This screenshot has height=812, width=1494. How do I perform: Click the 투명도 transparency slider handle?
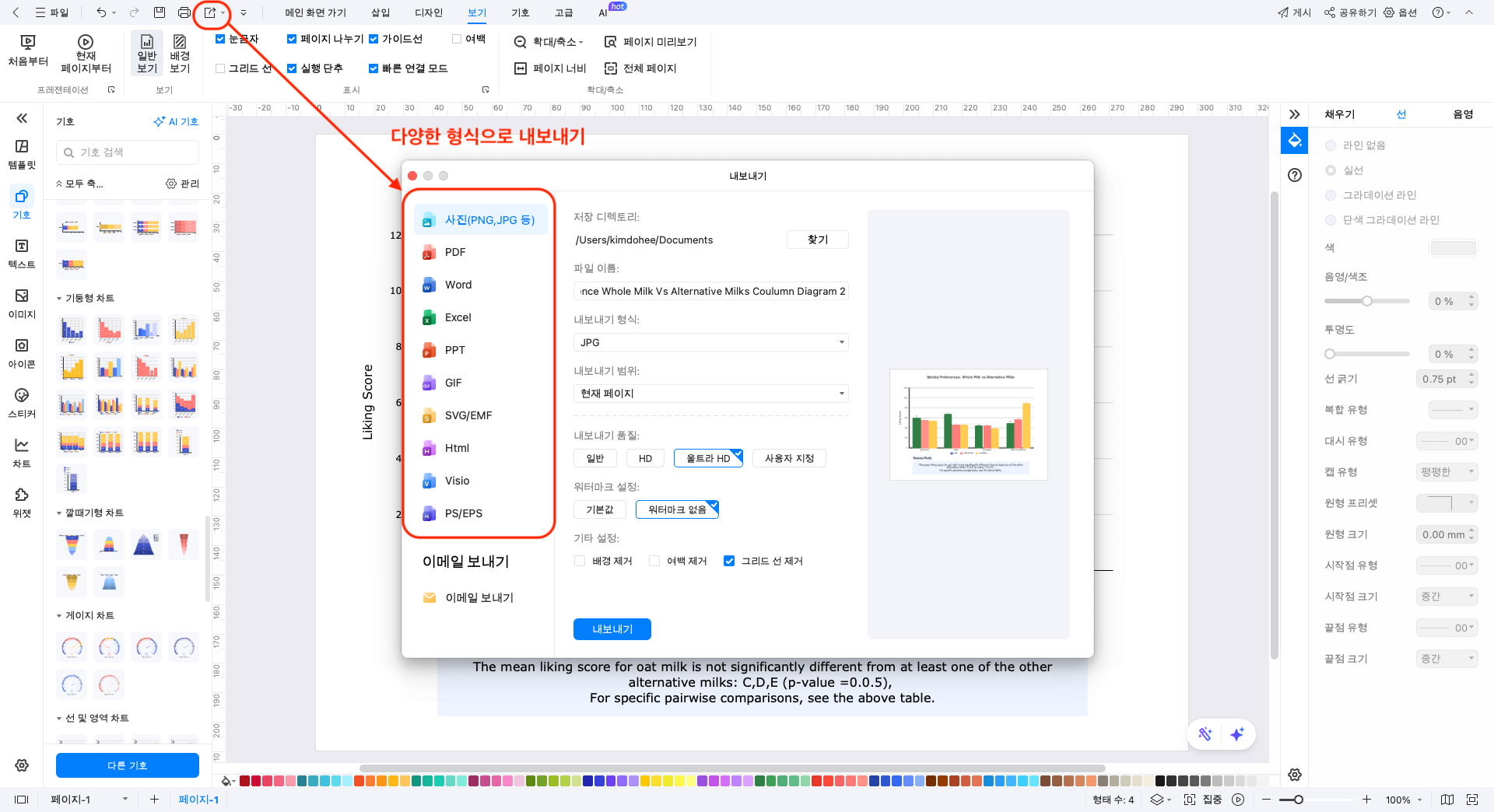[x=1330, y=354]
